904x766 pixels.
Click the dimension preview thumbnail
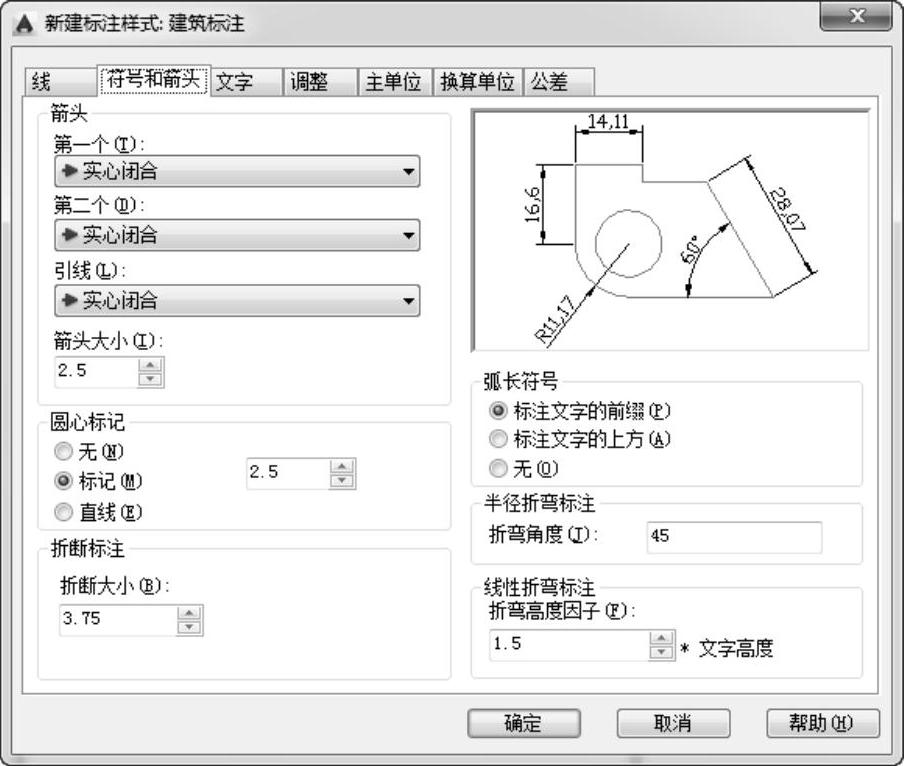[x=671, y=230]
